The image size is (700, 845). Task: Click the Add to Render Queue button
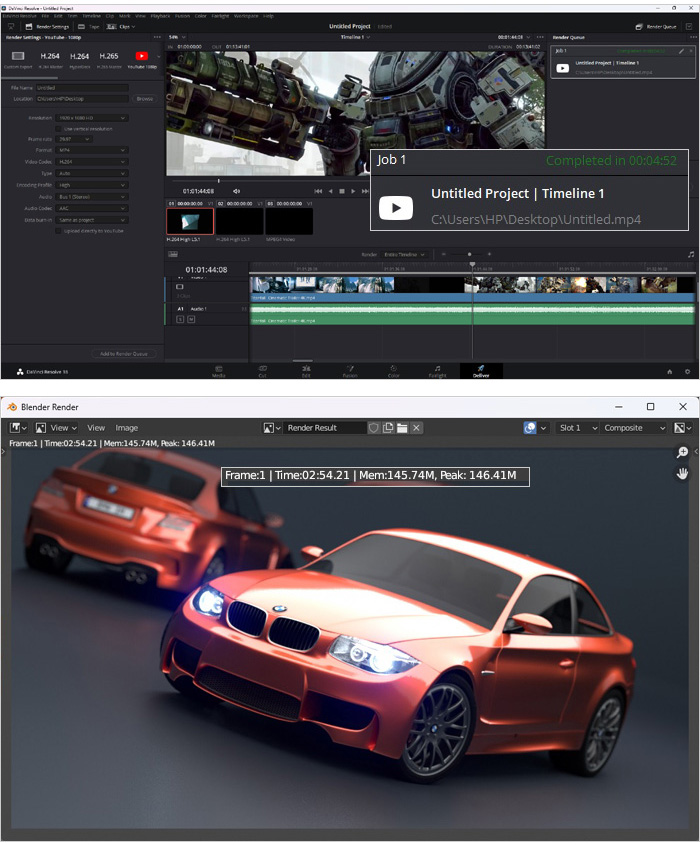123,354
